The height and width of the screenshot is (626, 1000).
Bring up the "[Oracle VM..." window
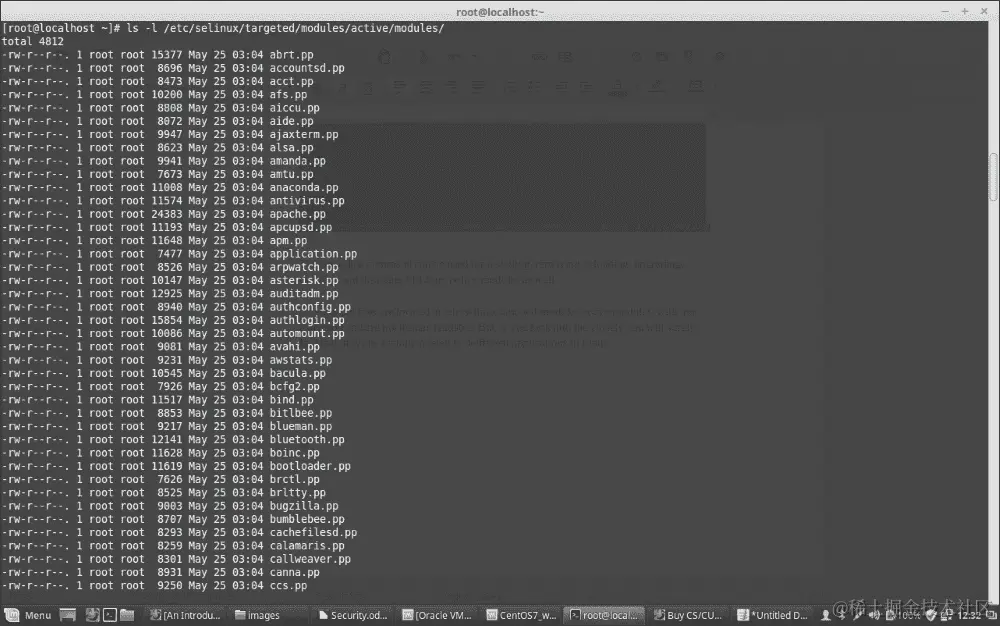click(x=437, y=615)
